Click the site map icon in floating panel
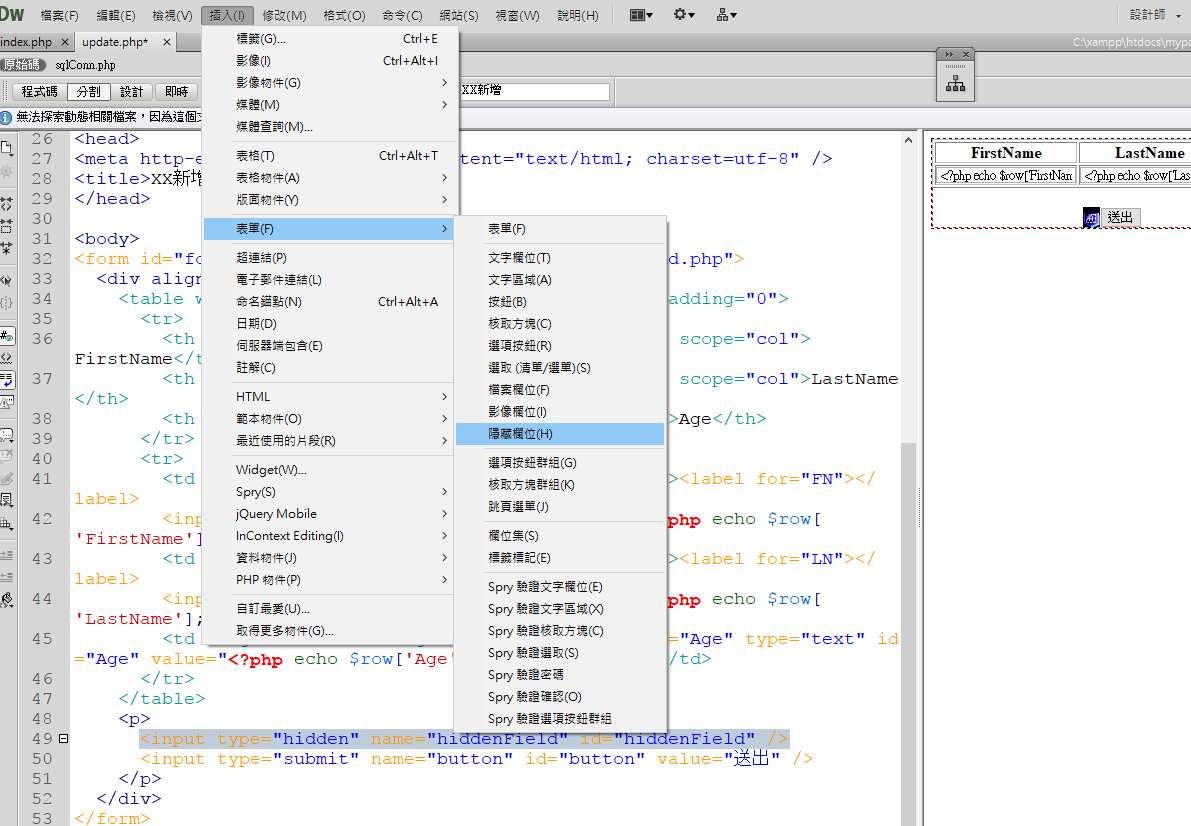 [x=955, y=84]
